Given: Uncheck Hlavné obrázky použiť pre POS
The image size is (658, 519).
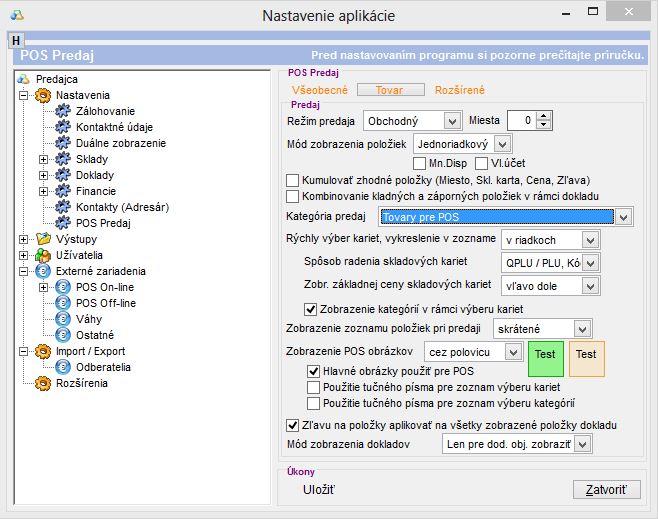Looking at the screenshot, I should [x=314, y=370].
